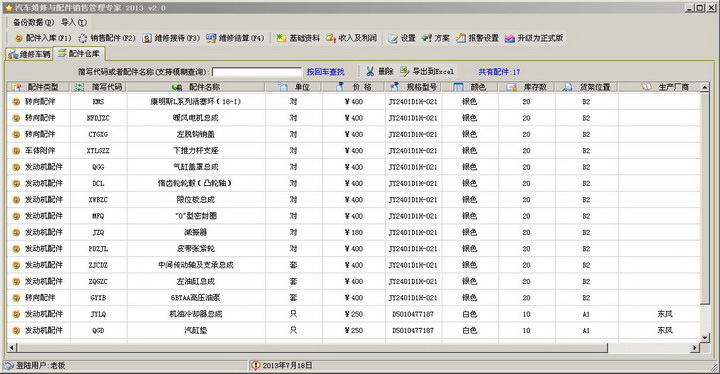Click status bar 登陆用户:老板 entry
Image resolution: width=720 pixels, height=374 pixels.
[x=35, y=366]
